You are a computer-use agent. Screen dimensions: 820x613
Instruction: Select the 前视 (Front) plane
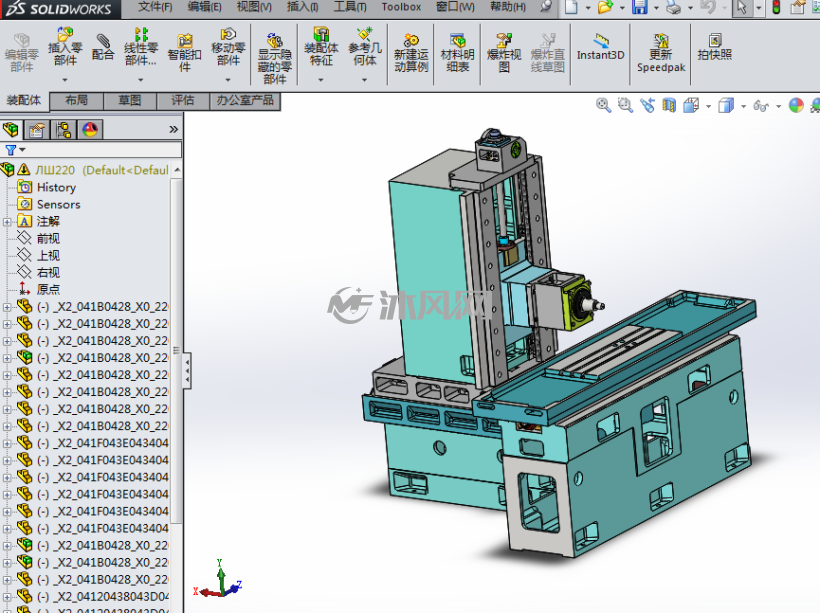point(48,239)
